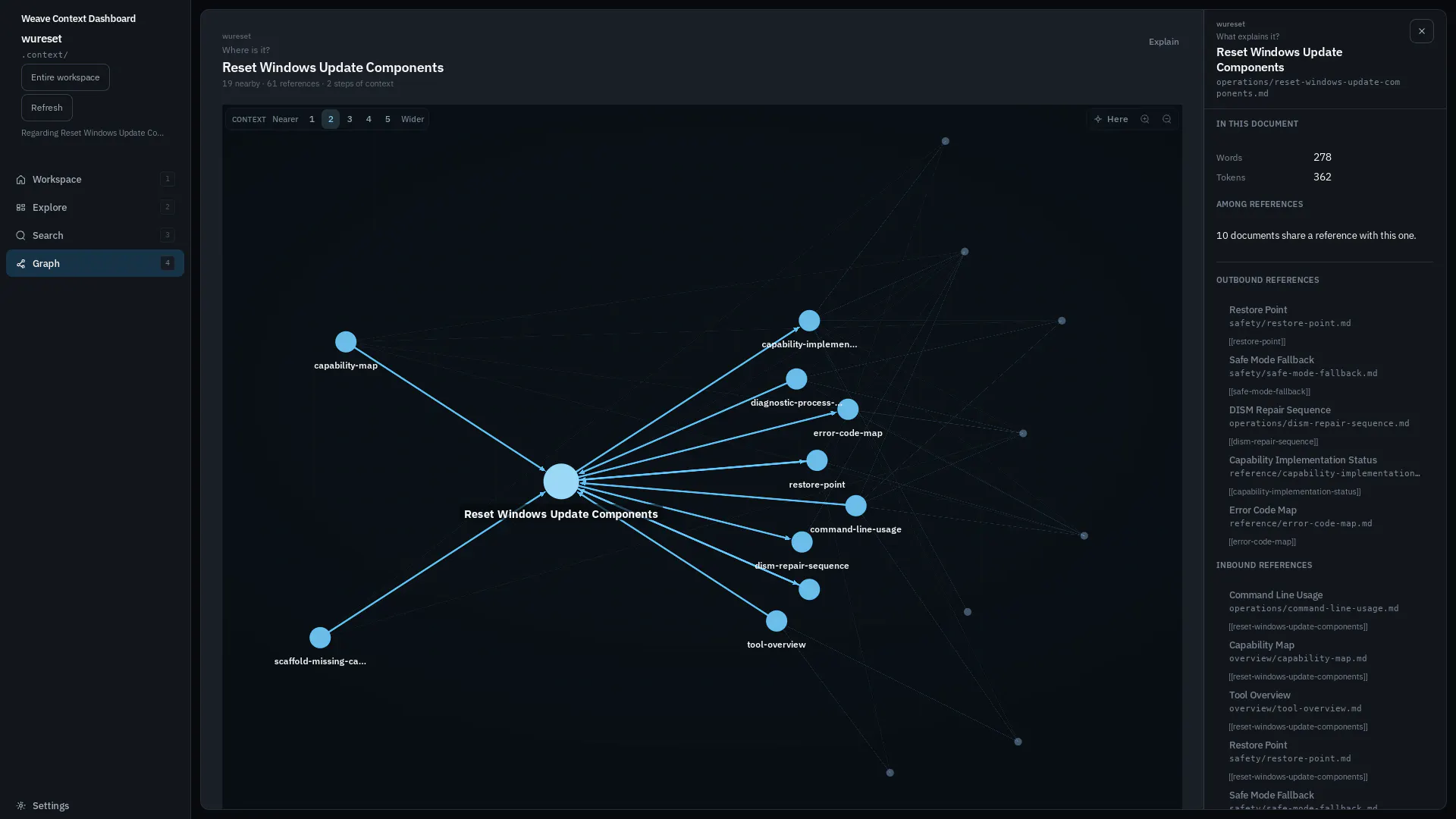
Task: Close the details panel
Action: tap(1422, 31)
